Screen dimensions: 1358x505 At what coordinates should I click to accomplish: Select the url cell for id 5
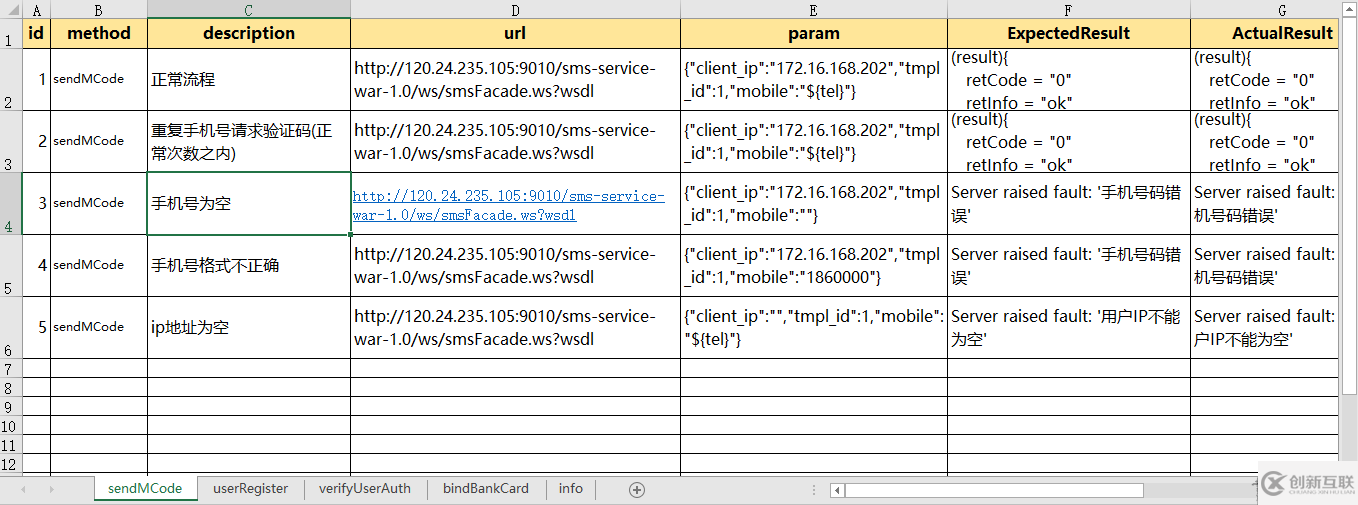tap(515, 328)
